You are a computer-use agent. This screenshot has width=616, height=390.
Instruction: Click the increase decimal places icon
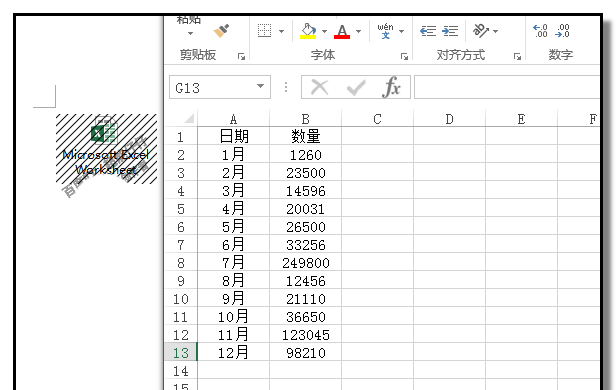540,31
